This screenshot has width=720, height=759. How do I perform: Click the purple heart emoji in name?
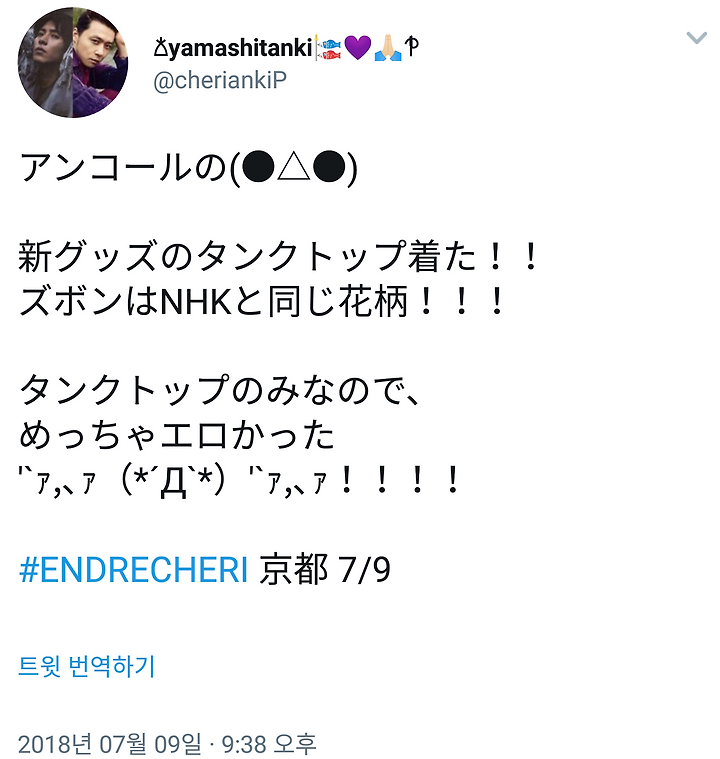point(357,48)
